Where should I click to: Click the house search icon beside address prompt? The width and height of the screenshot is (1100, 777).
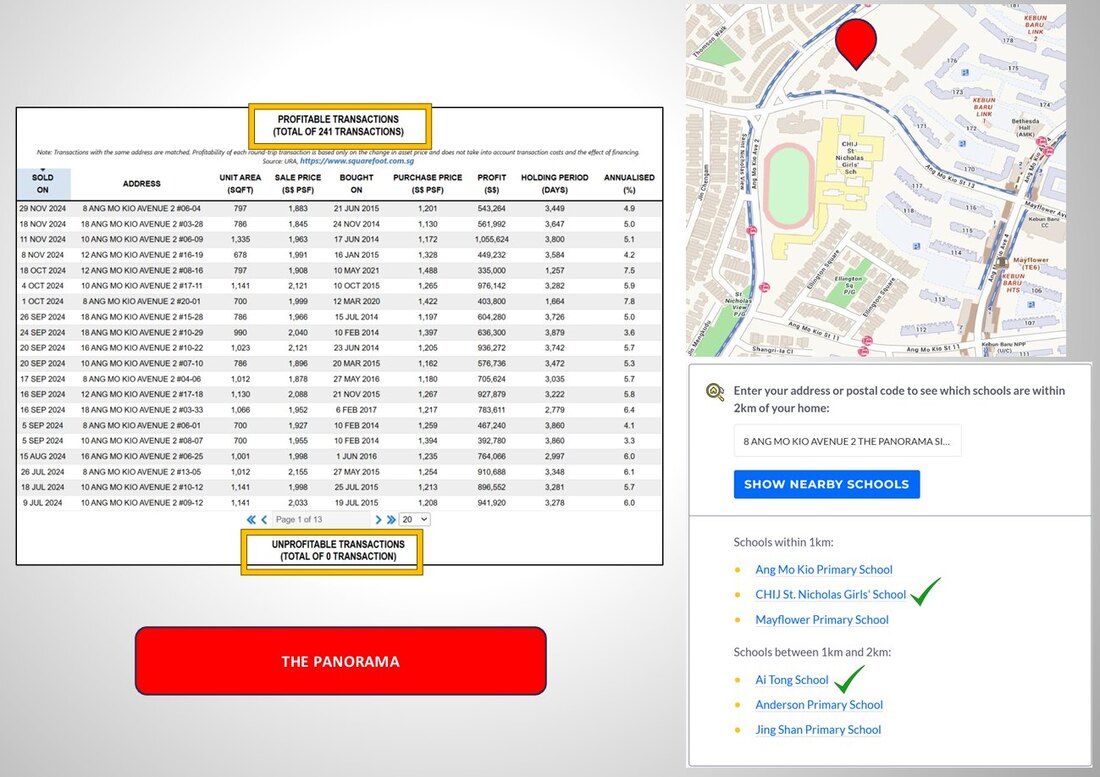tap(715, 392)
